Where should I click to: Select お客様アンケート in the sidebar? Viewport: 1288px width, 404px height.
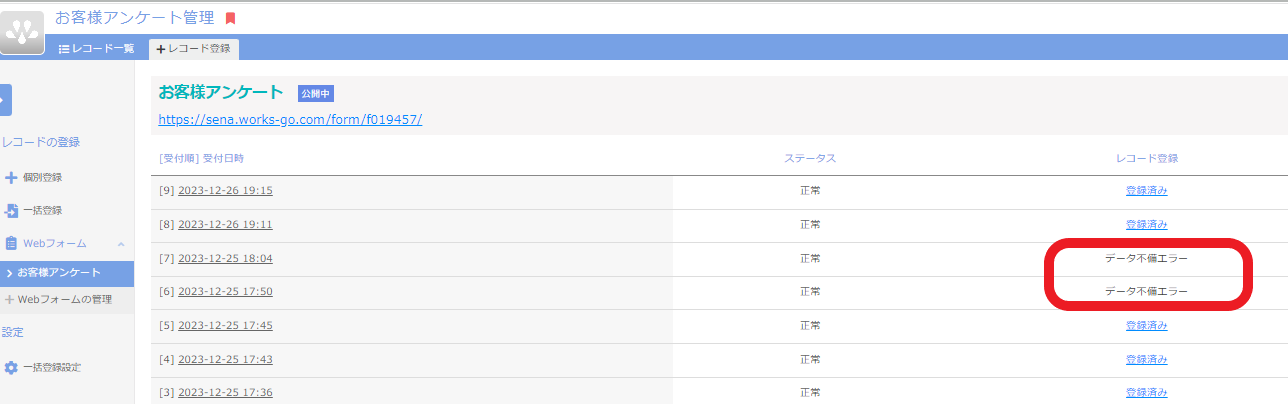point(67,273)
